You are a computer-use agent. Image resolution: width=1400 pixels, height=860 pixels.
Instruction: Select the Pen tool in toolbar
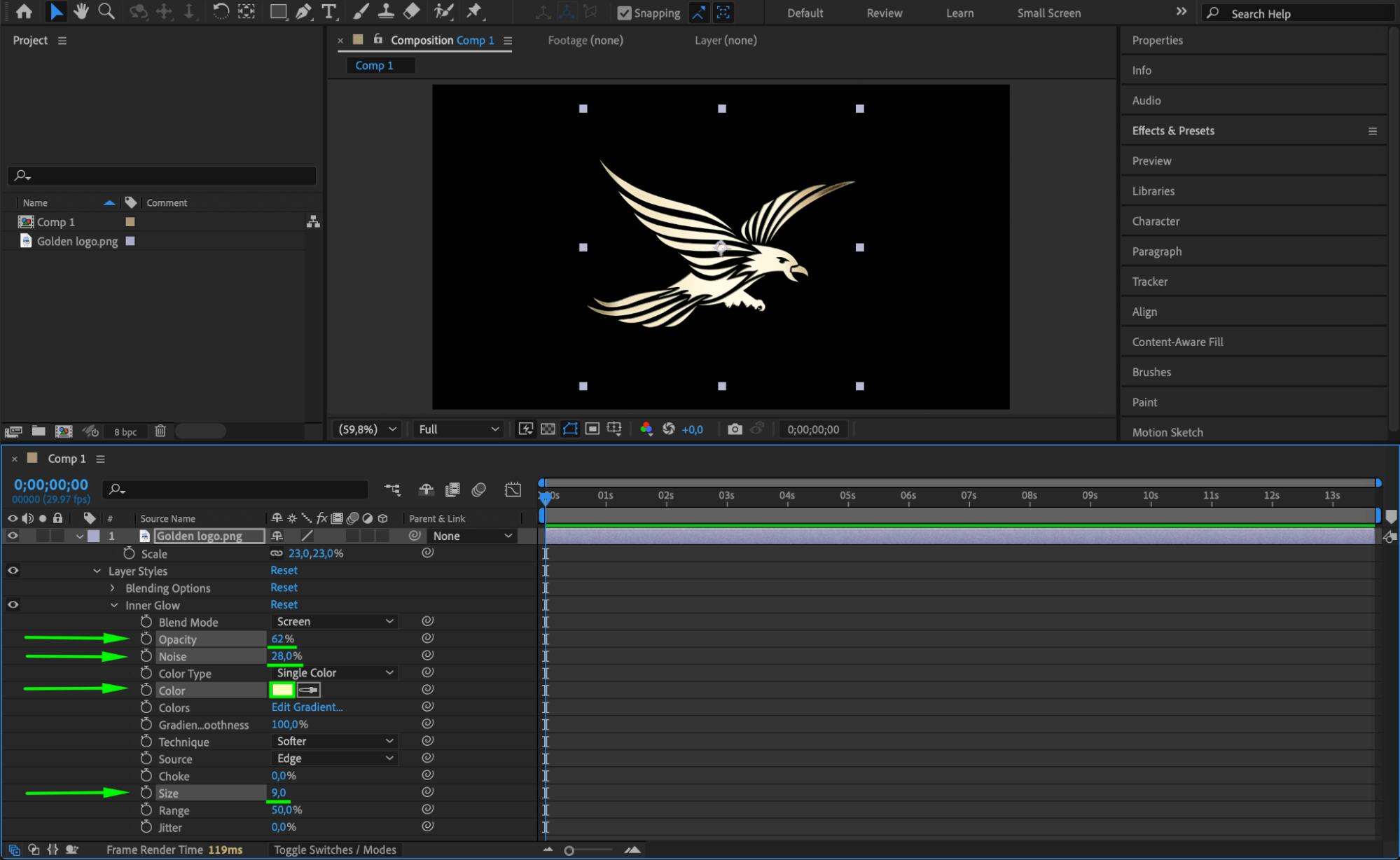tap(304, 11)
